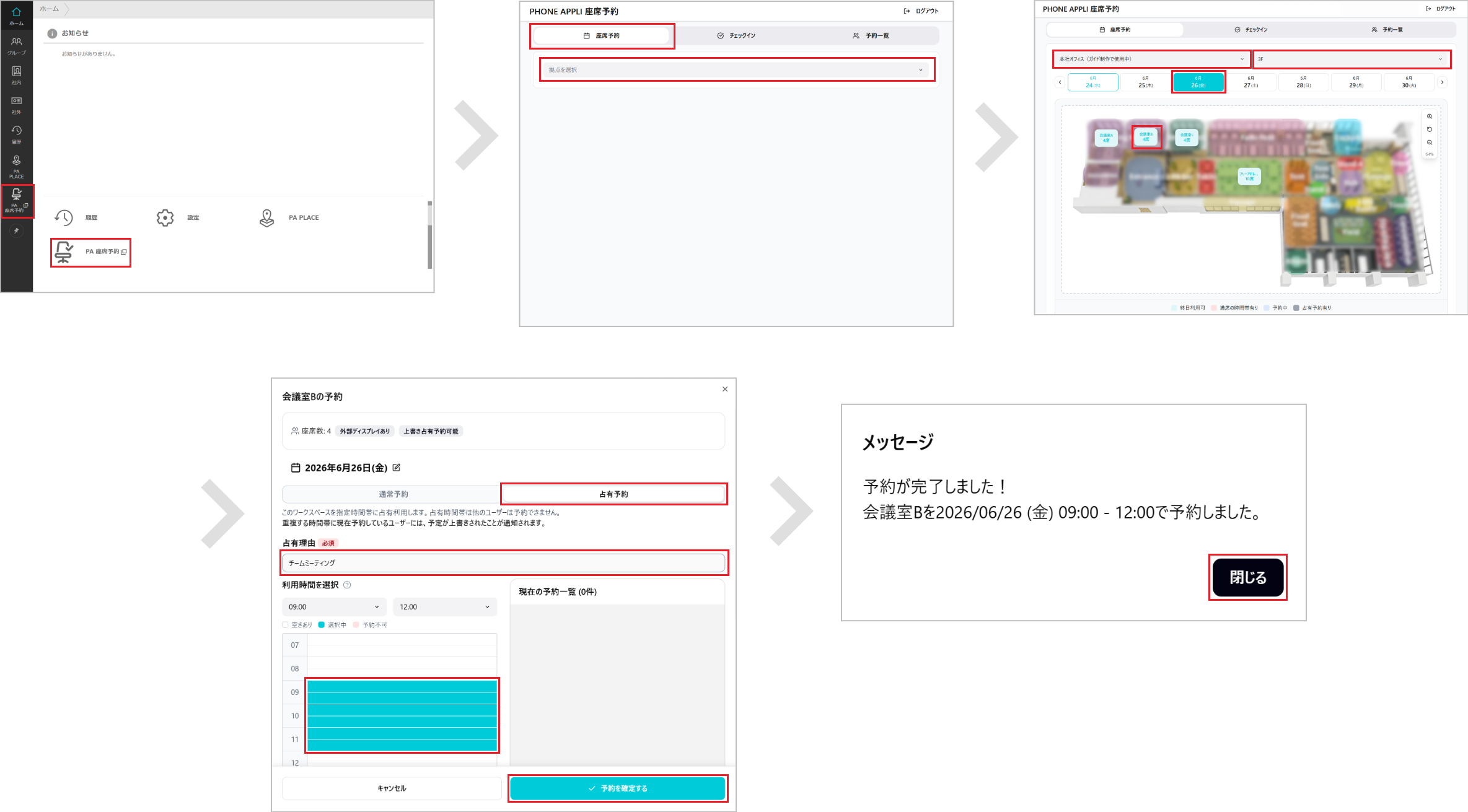Close the 会議室Bの予約 dialog with X
This screenshot has height=812, width=1468.
click(725, 389)
